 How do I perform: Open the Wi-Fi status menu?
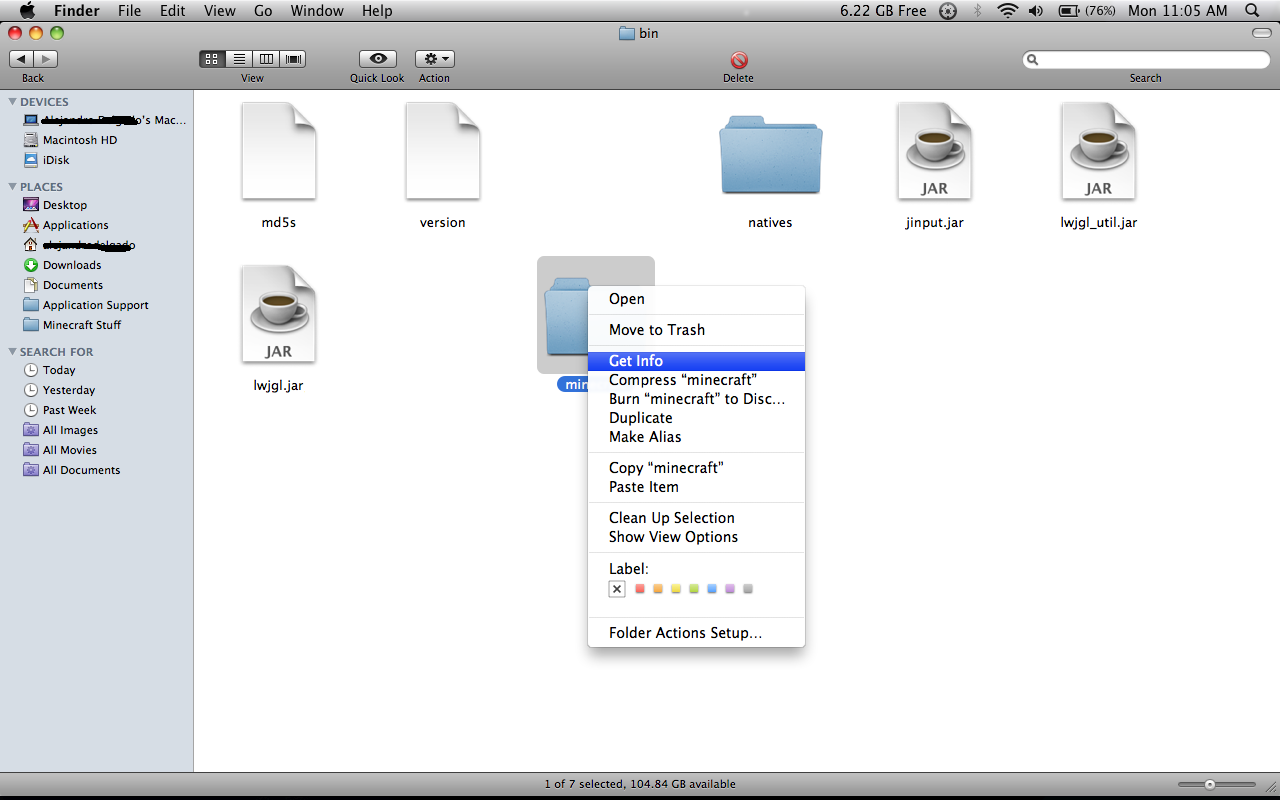click(x=1008, y=11)
